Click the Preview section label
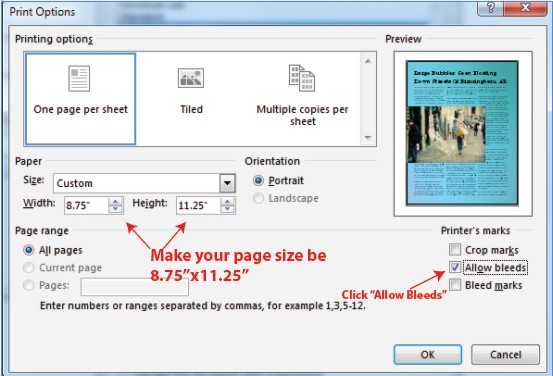Screen dimensions: 553x376 (403, 39)
